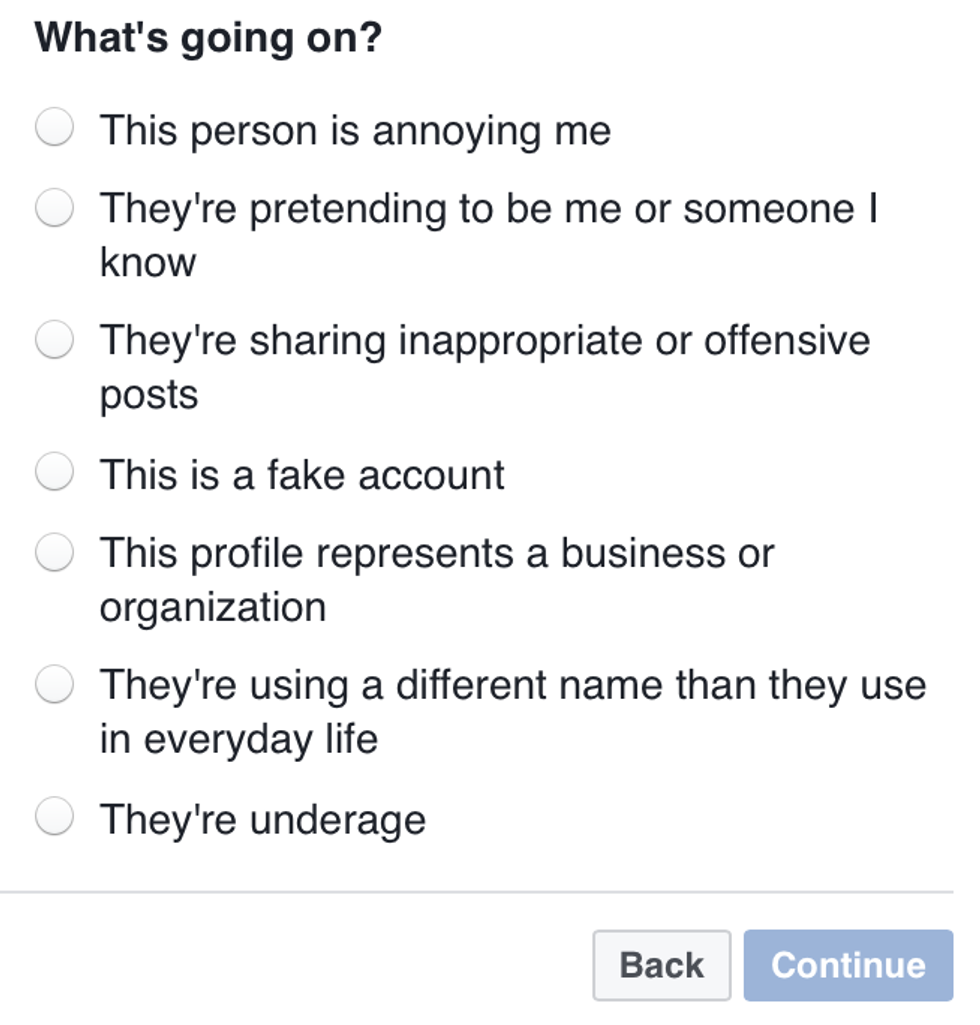Click the wrapped text 'in everyday life'

tap(238, 740)
